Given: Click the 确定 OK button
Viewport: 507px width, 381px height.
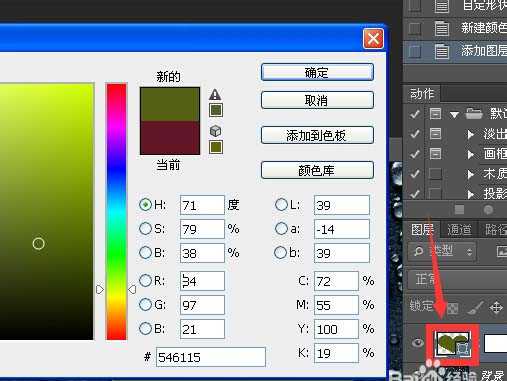Looking at the screenshot, I should tap(317, 72).
